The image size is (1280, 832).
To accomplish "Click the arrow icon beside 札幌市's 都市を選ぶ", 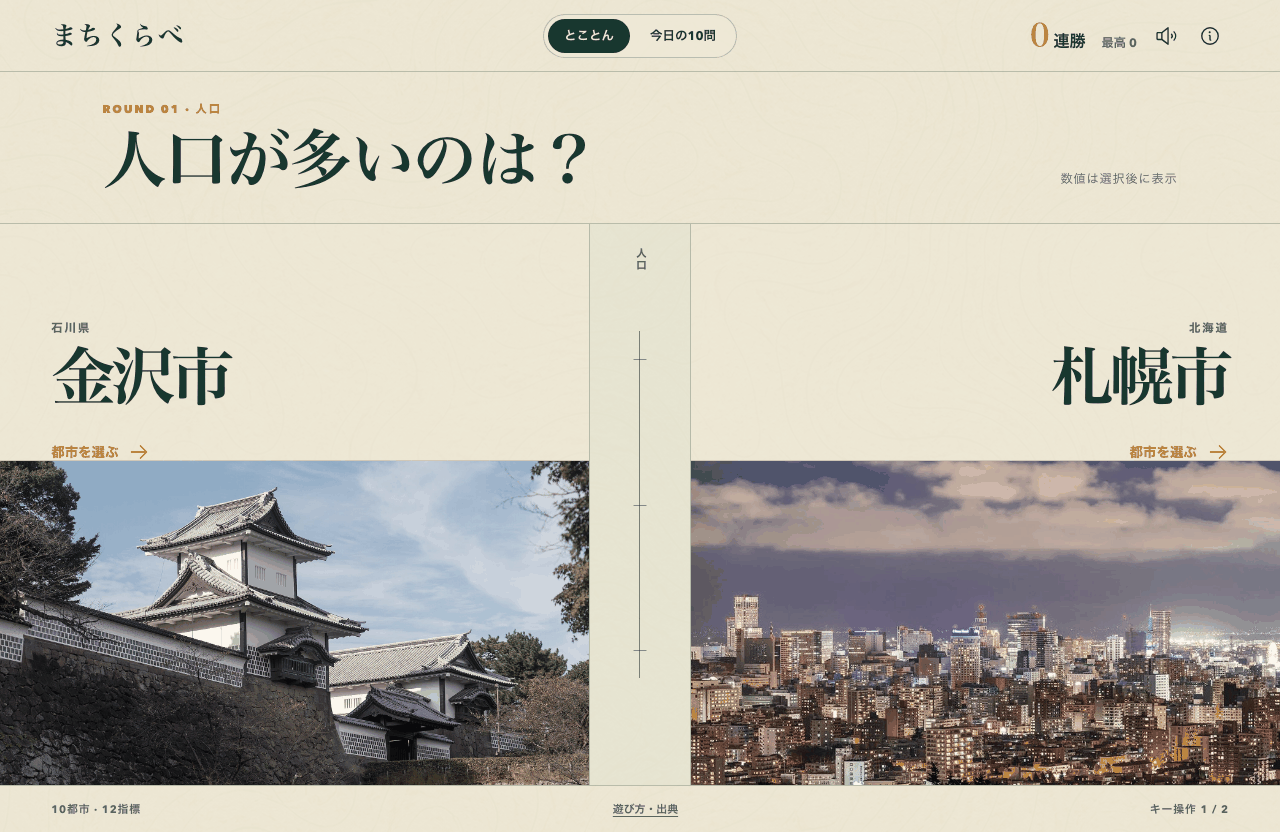I will [1218, 452].
